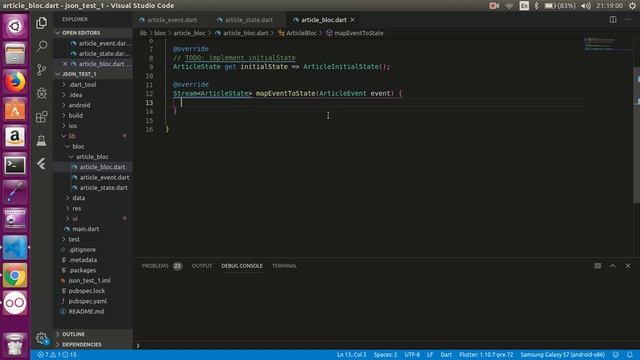Screen dimensions: 640x360
Task: Open the Ubuntu dash search
Action: (15, 26)
